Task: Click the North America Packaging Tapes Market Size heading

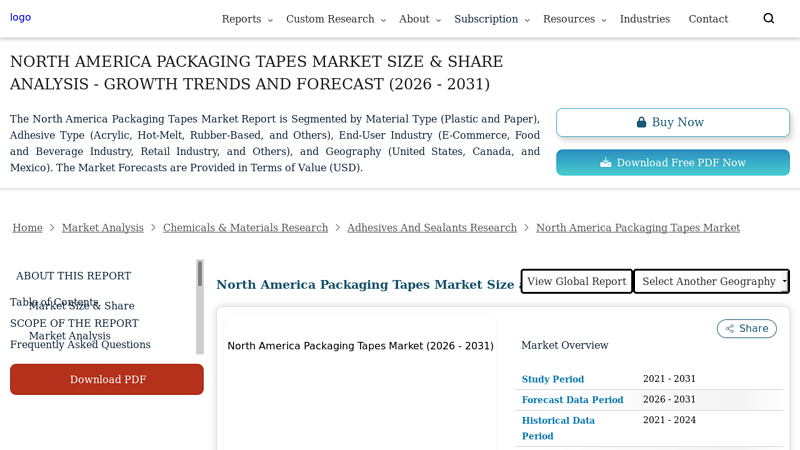Action: [x=367, y=285]
